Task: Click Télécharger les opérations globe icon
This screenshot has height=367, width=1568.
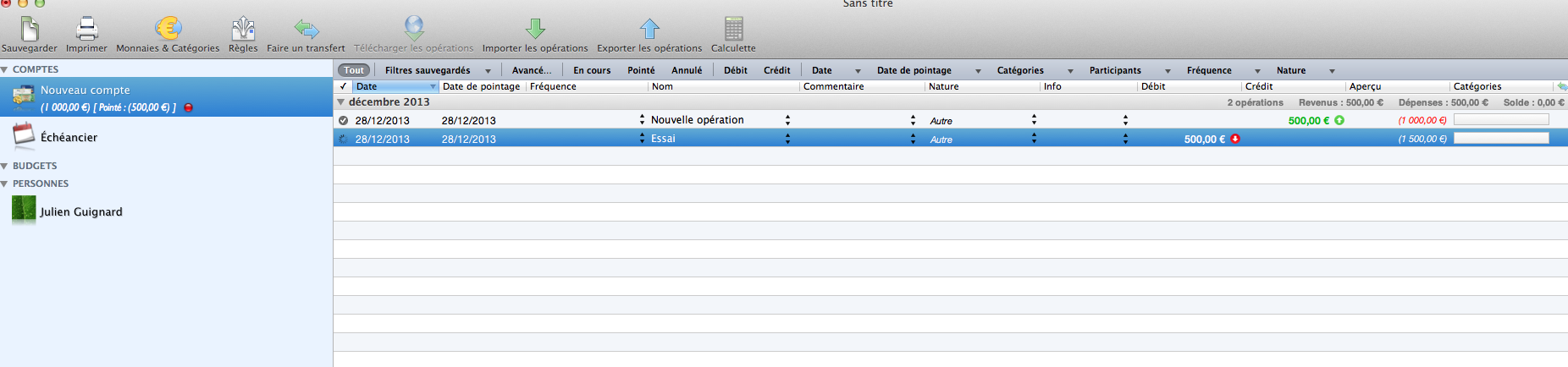Action: 414,28
